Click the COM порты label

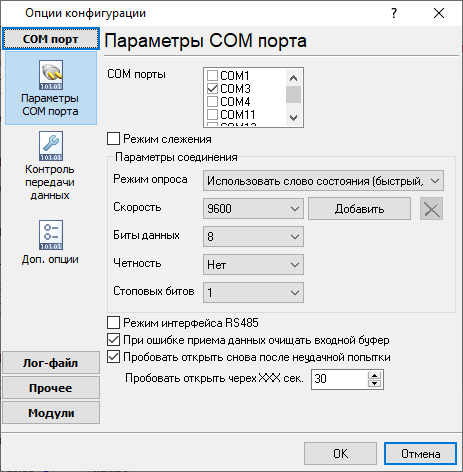coord(136,74)
